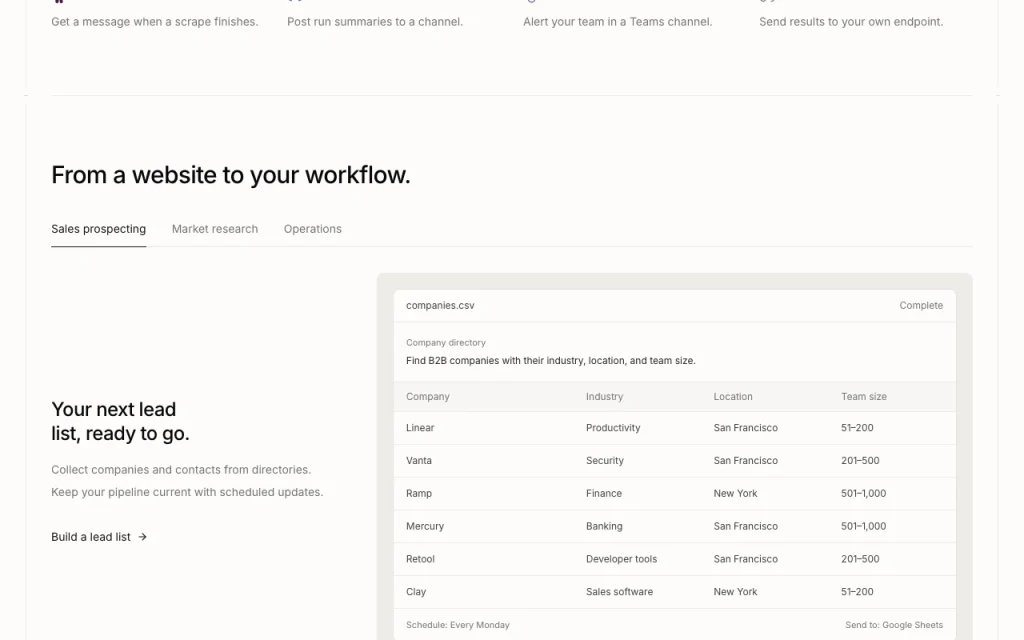This screenshot has height=640, width=1024.
Task: Click the Security industry cell
Action: tap(605, 460)
